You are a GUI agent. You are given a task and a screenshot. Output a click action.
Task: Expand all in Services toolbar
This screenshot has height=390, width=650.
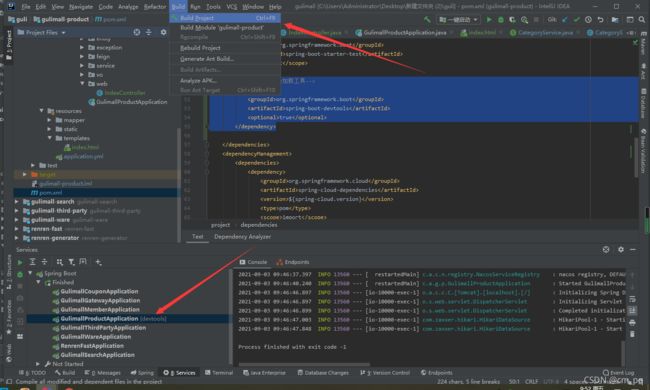(x=32, y=262)
